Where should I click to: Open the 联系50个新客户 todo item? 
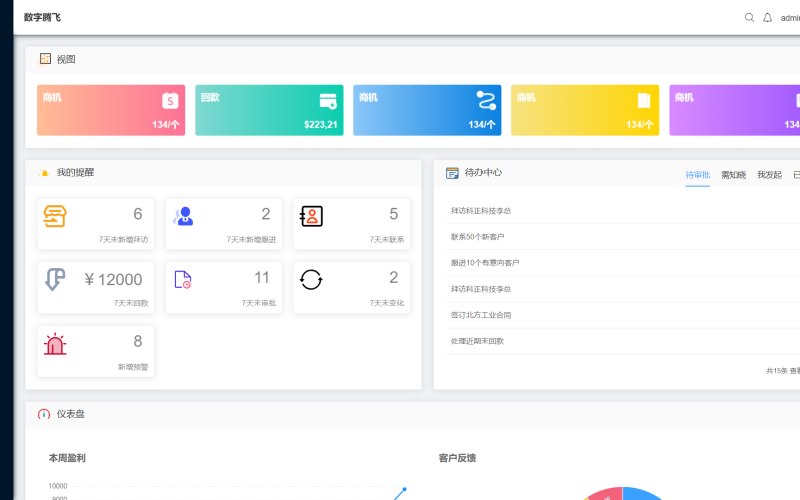click(477, 237)
